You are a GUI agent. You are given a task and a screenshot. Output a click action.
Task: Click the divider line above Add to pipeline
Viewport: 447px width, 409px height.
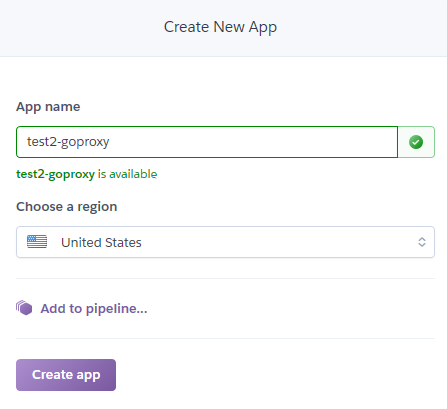pos(225,278)
